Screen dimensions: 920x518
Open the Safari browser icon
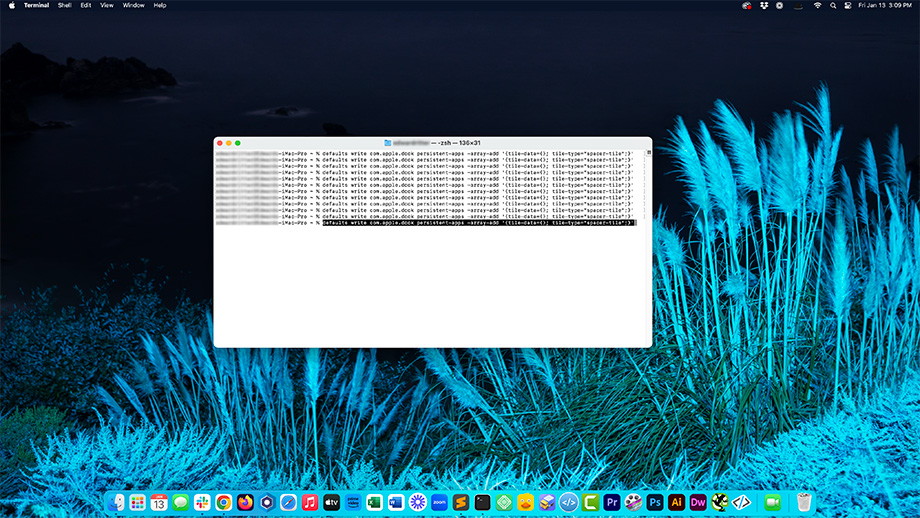tap(288, 502)
